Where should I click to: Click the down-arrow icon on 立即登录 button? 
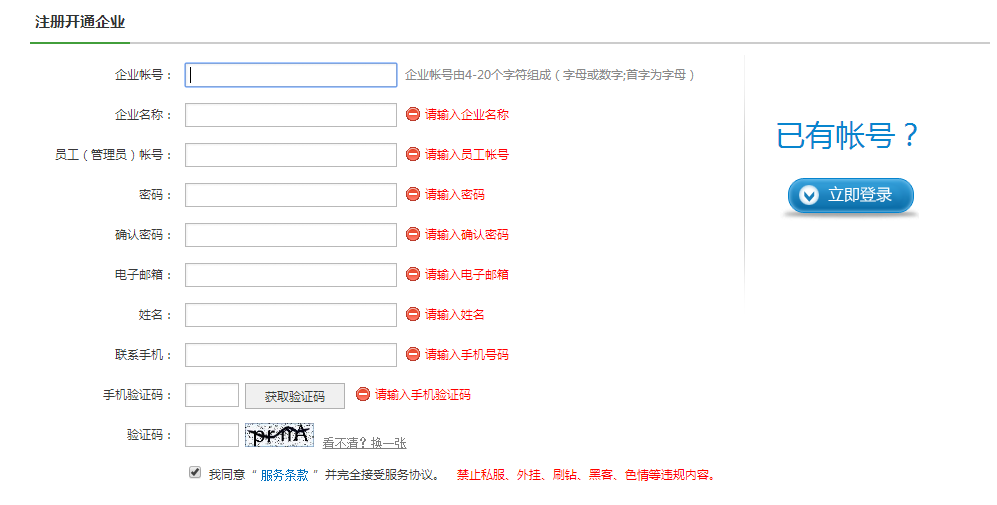[809, 195]
